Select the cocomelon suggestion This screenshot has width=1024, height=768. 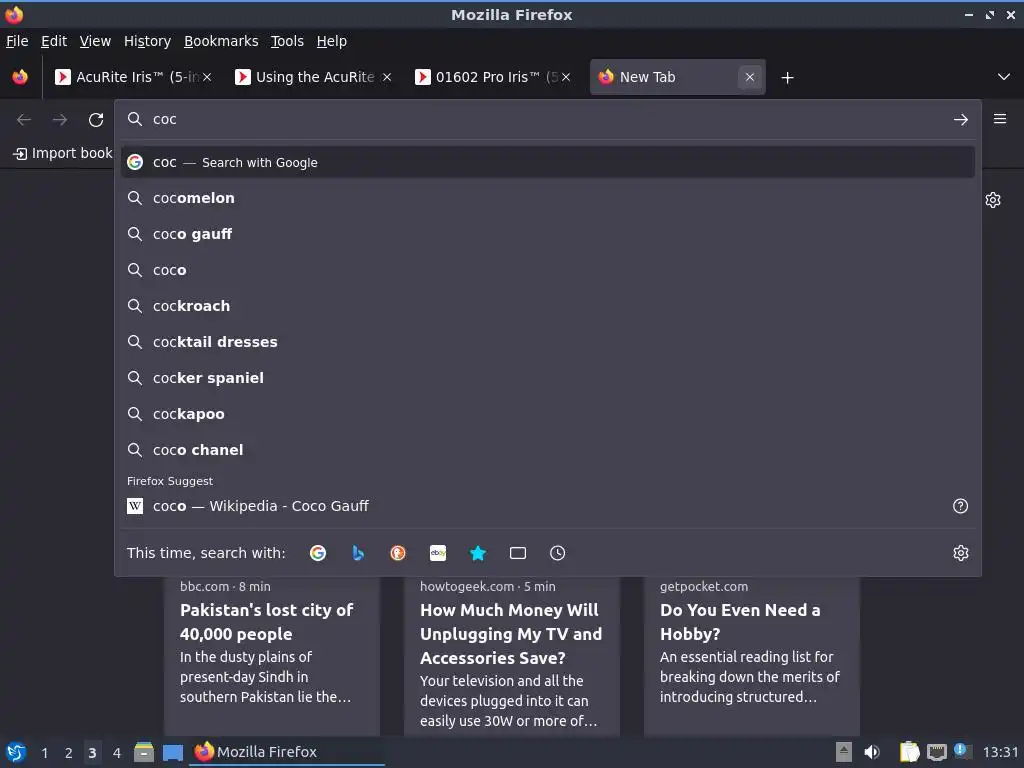click(547, 198)
